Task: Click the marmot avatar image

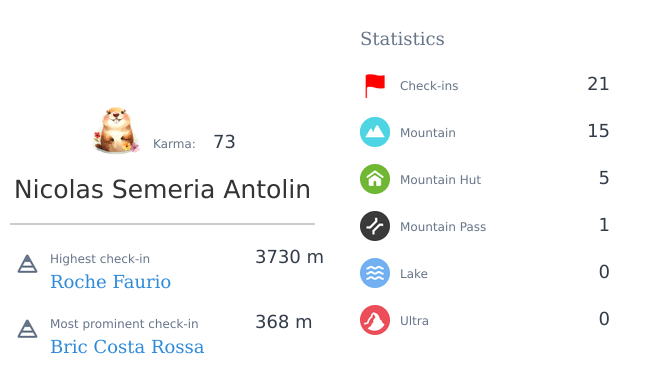Action: (x=116, y=131)
